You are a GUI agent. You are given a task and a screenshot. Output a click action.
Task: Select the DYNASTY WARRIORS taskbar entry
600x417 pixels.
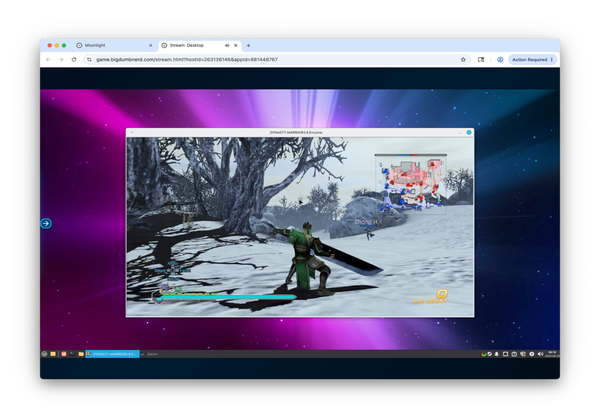click(112, 354)
